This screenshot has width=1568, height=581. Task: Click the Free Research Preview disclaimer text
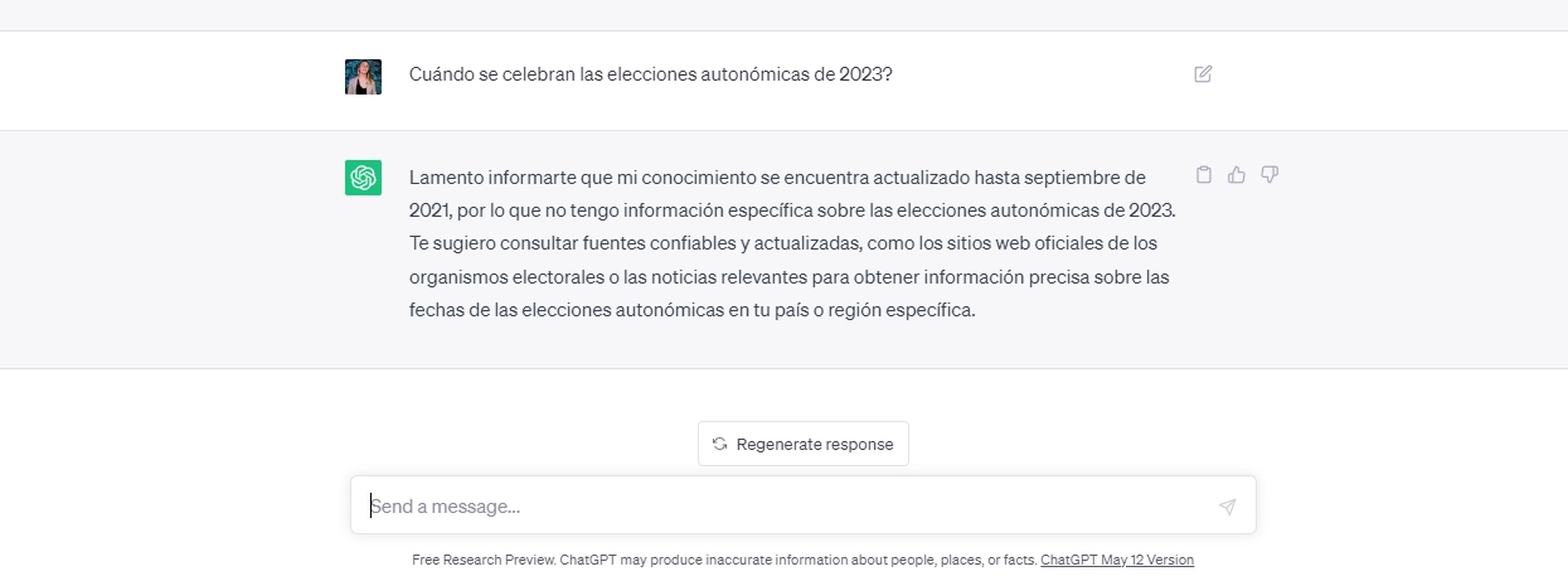[724, 560]
